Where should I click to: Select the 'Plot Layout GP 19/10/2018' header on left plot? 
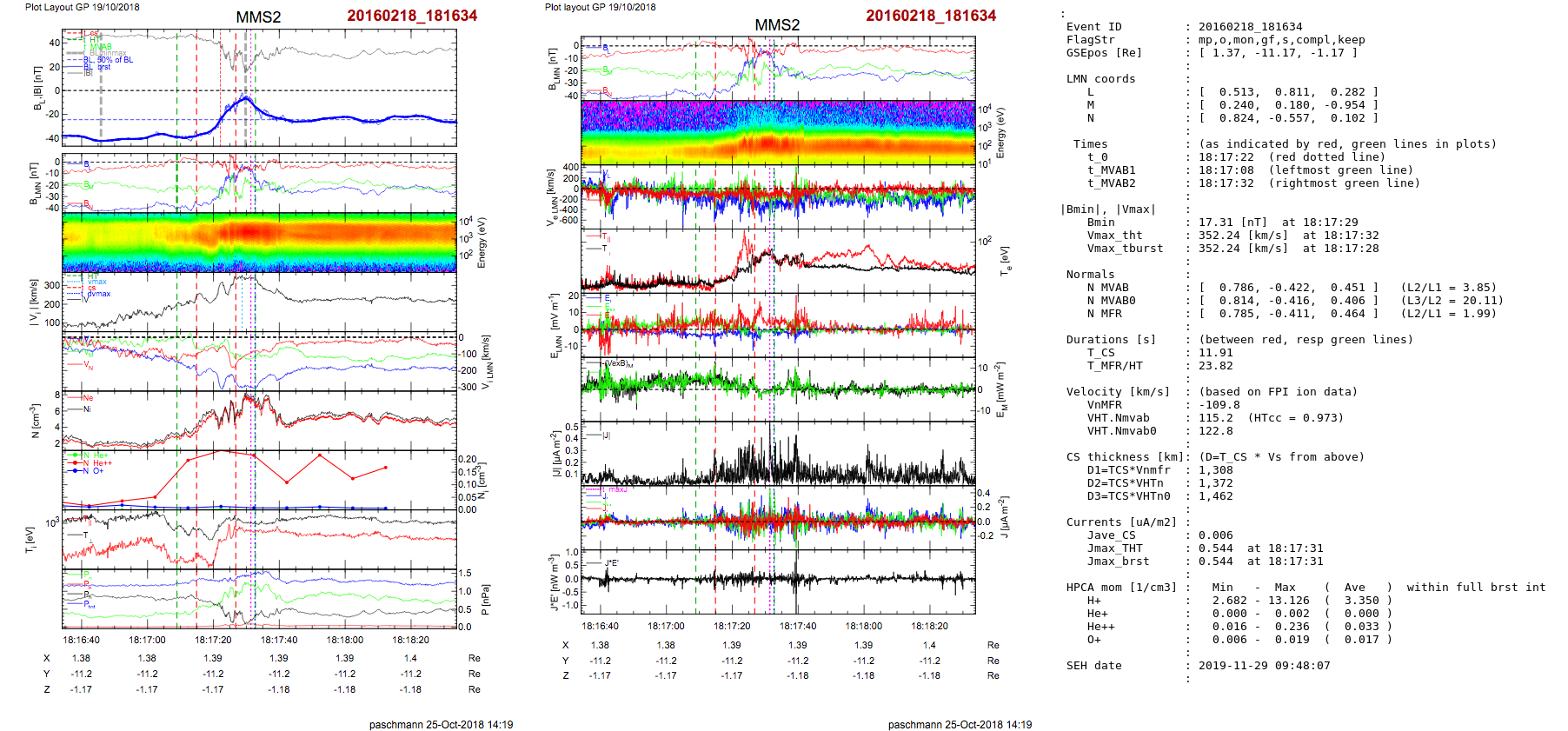pos(83,7)
